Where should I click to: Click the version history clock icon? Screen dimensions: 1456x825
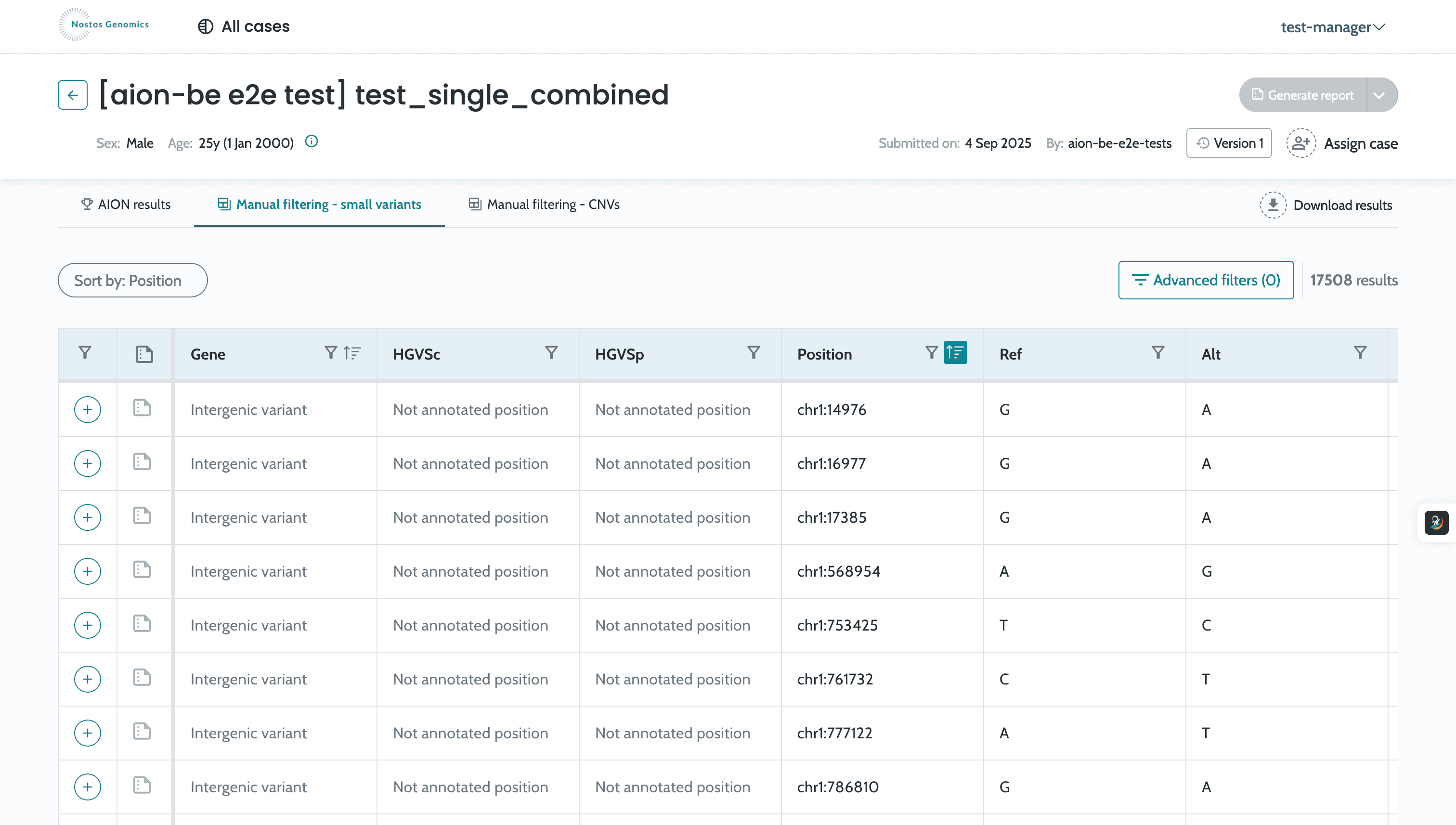point(1203,143)
